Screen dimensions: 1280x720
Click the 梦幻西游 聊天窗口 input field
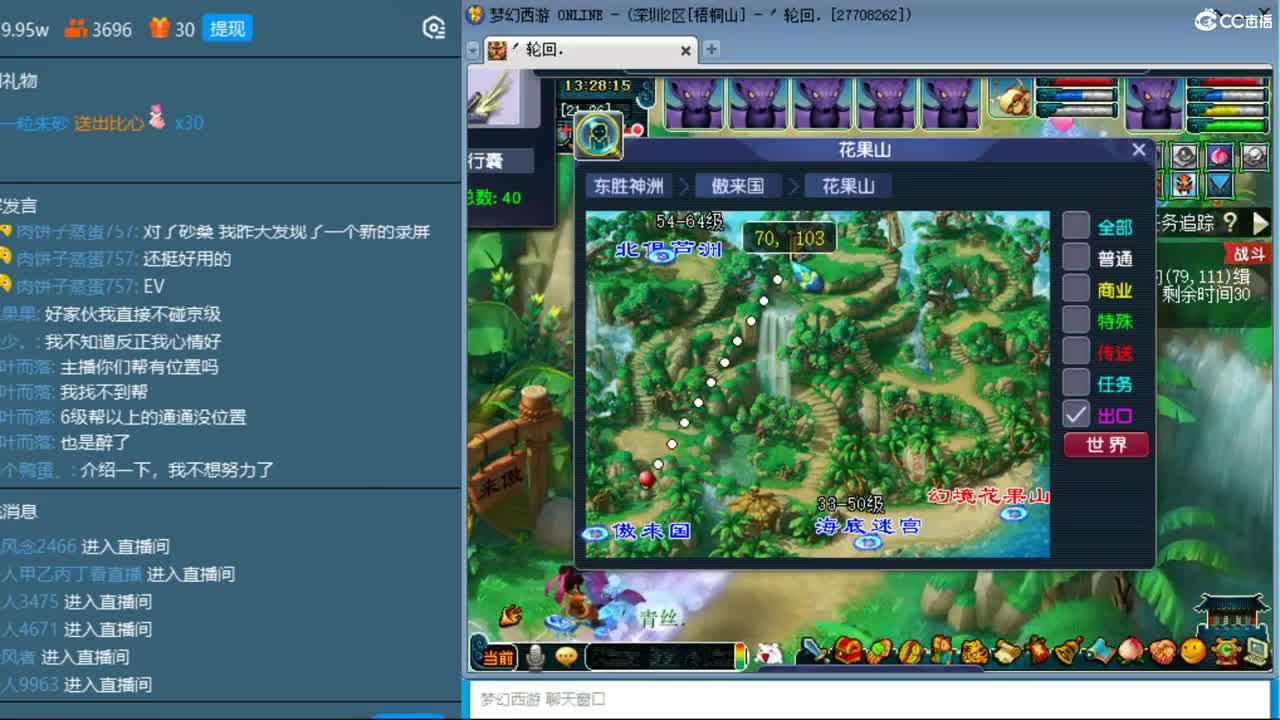870,699
